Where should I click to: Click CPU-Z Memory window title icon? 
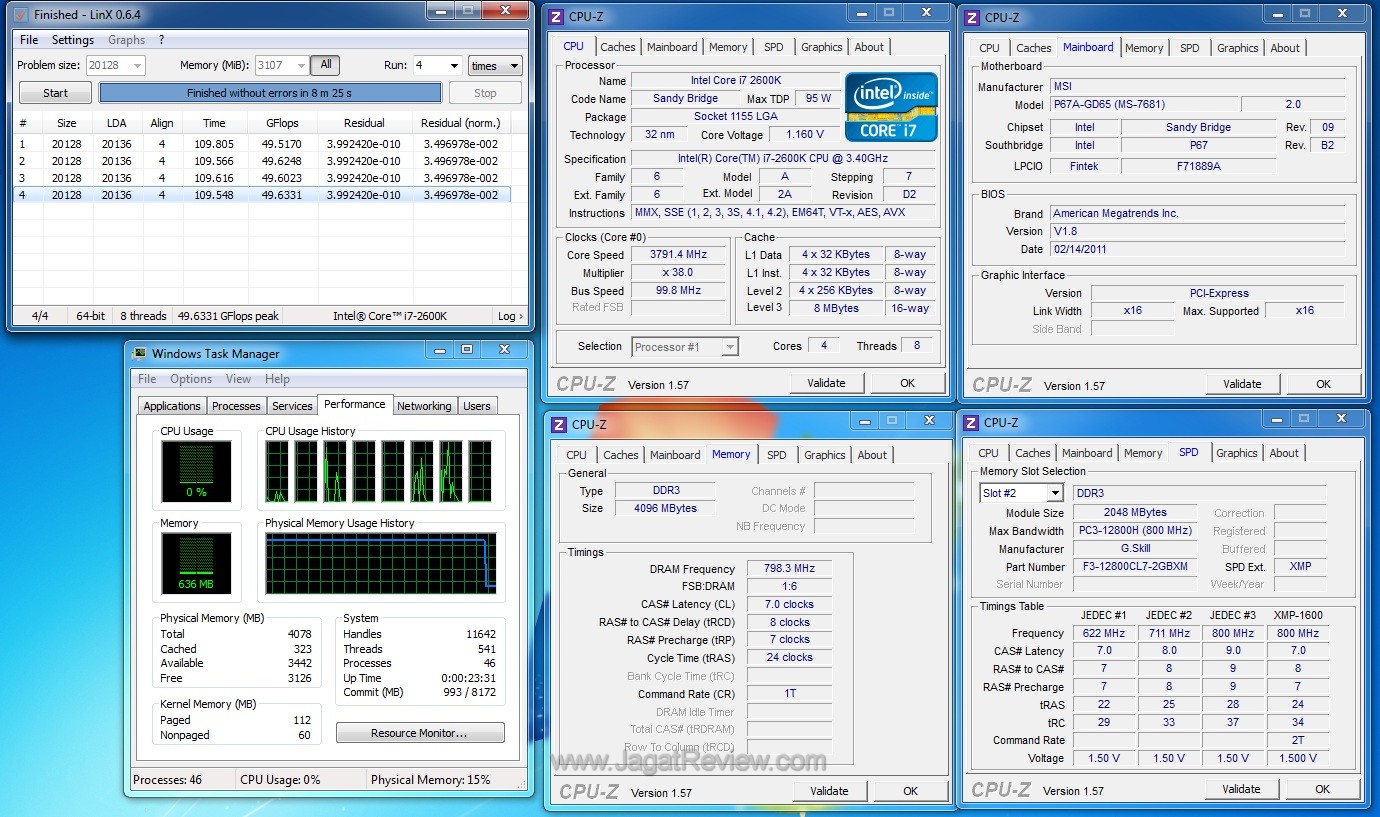[558, 424]
